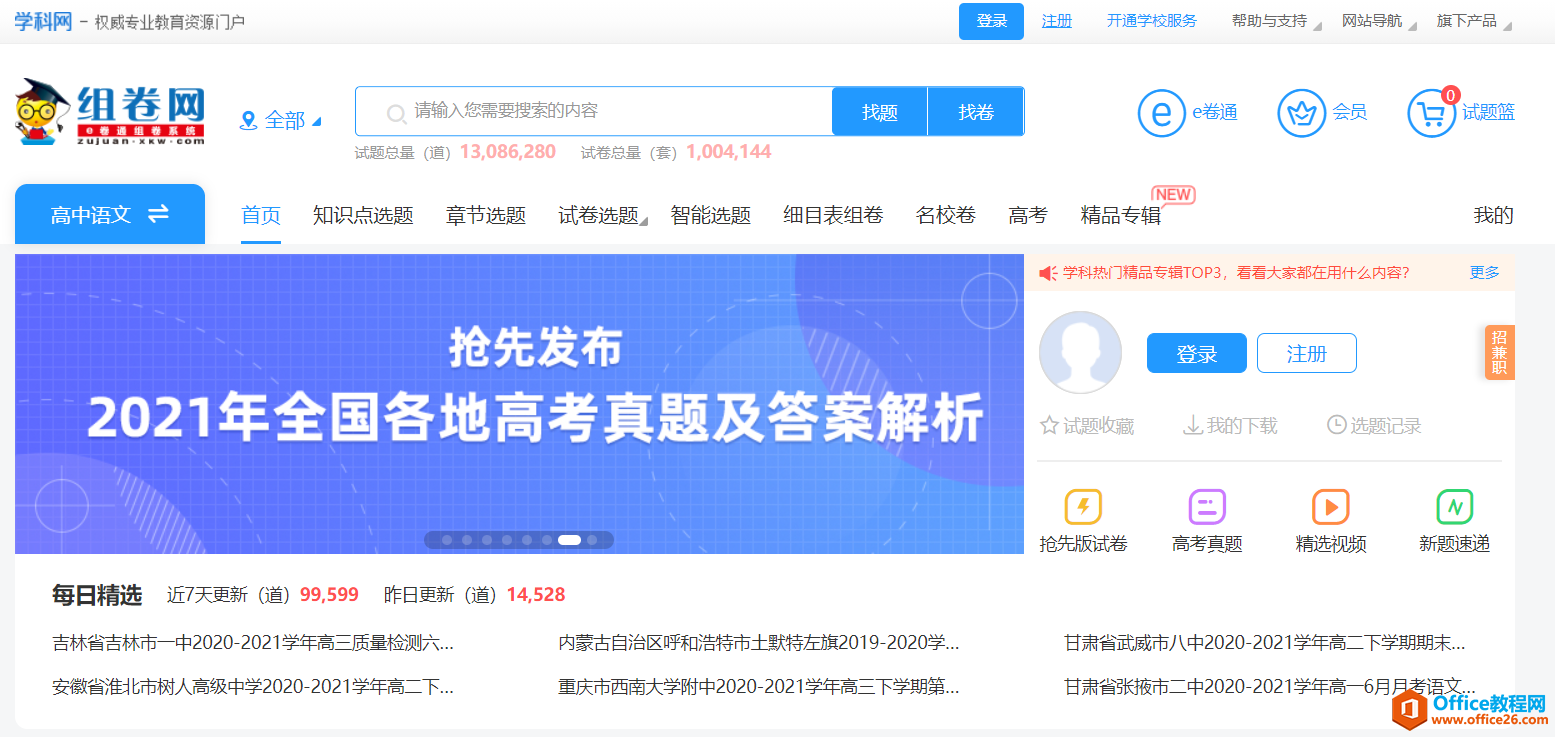This screenshot has width=1555, height=737.
Task: Click the magnifier icon in search box
Action: point(396,113)
